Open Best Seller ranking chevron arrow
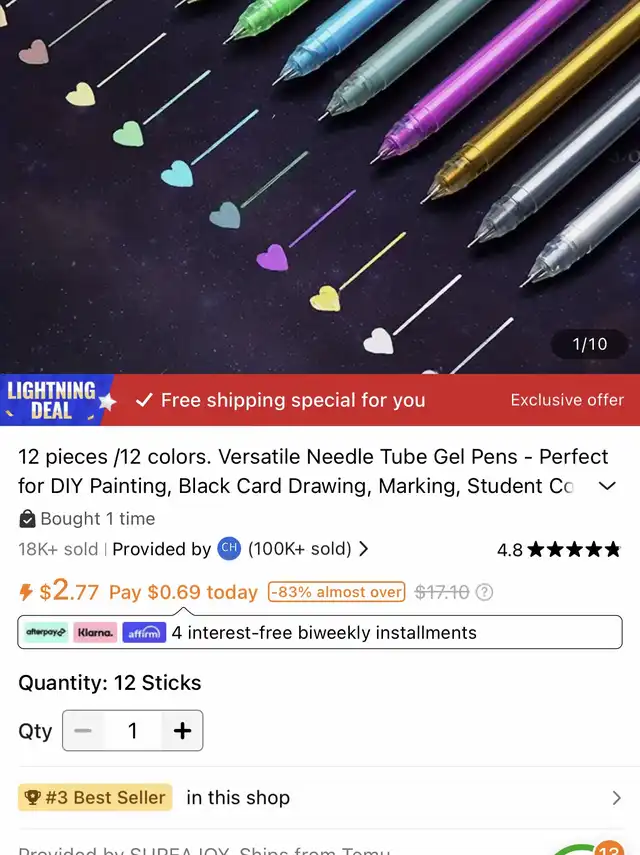This screenshot has height=855, width=640. click(617, 798)
